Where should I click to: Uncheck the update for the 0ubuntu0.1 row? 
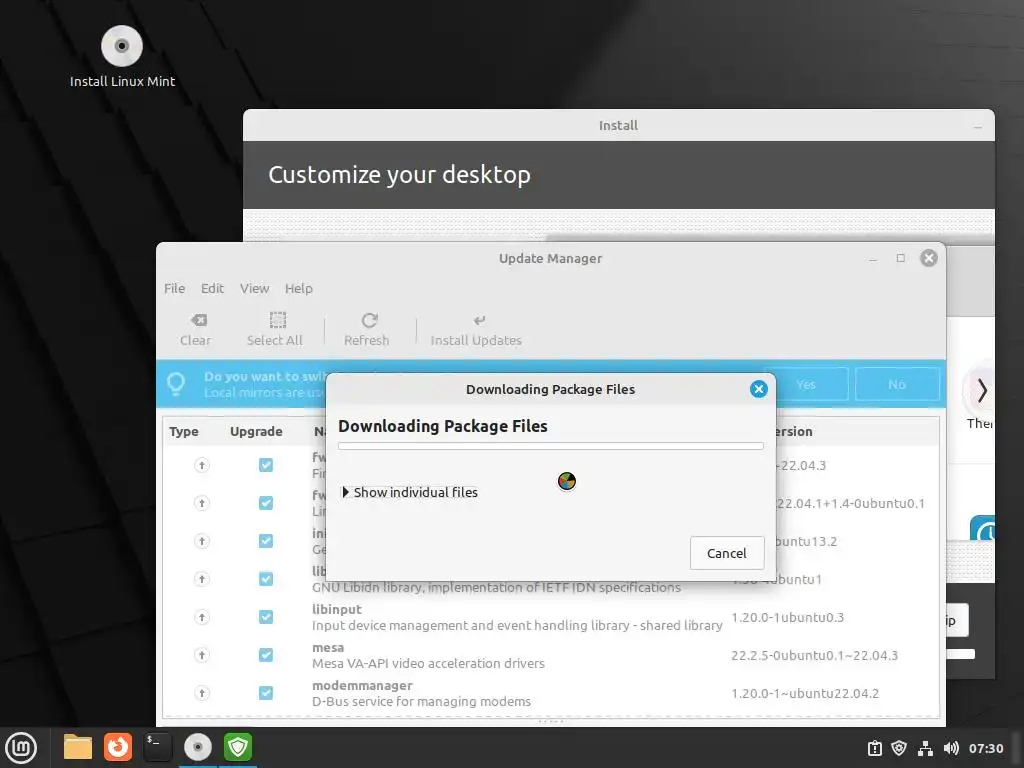(266, 503)
